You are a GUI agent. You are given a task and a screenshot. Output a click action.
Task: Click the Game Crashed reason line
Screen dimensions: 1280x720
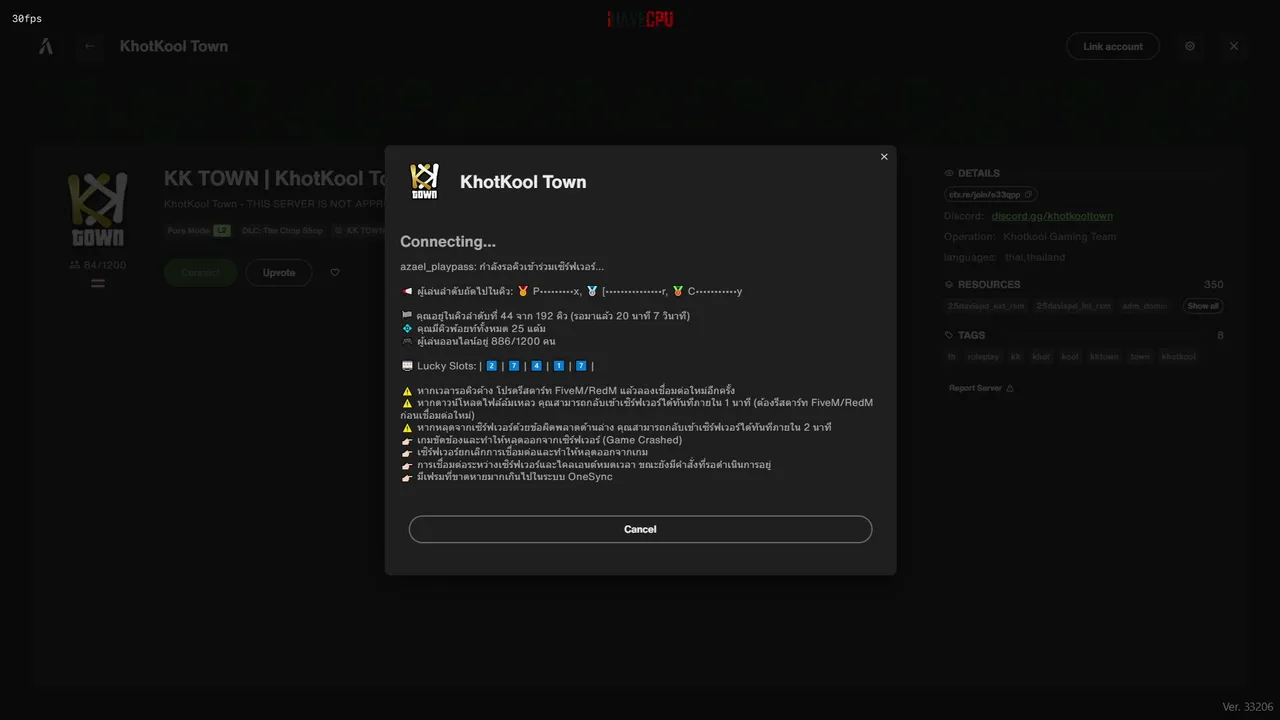[541, 440]
